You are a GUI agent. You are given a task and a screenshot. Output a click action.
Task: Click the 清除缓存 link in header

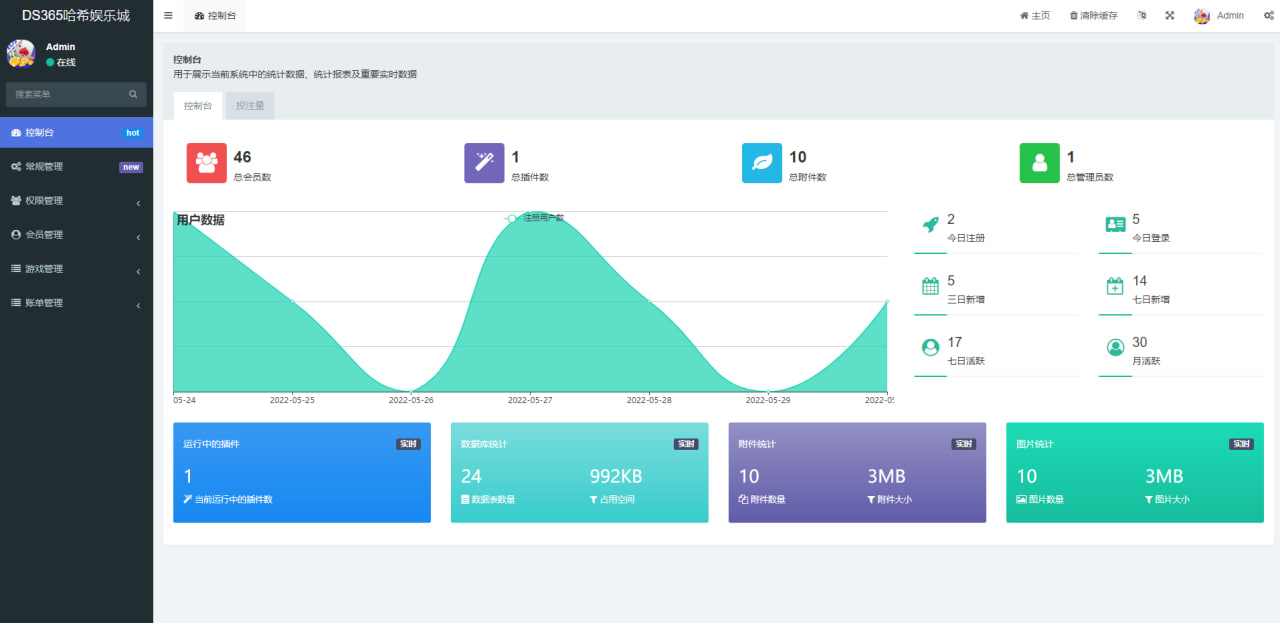pos(1093,16)
